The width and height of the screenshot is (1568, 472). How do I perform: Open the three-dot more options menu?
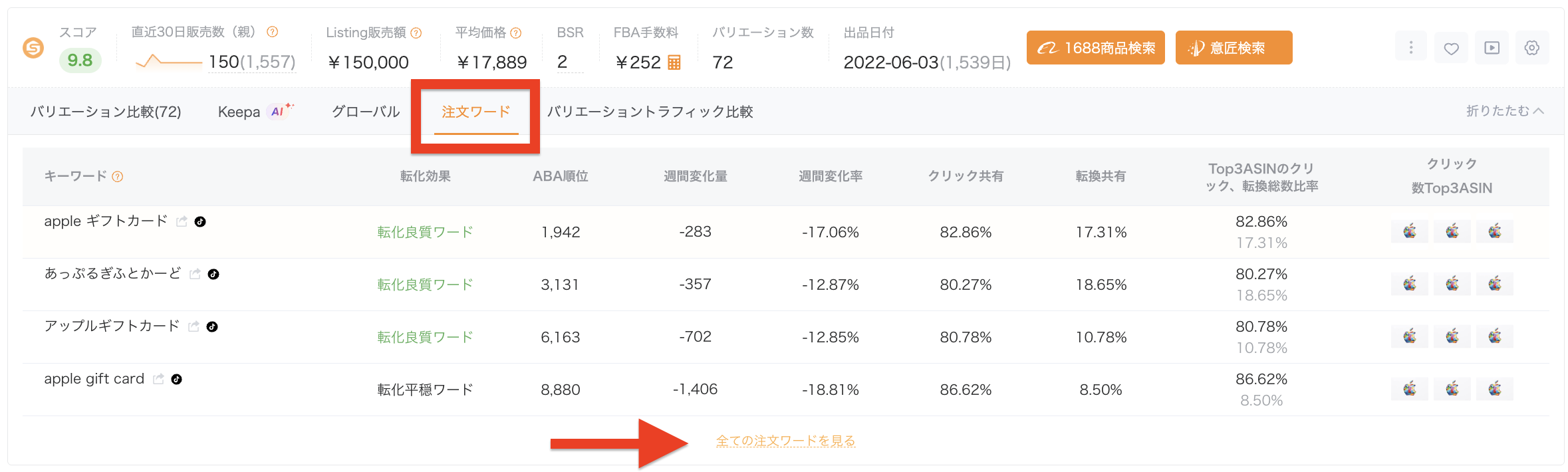click(x=1411, y=48)
